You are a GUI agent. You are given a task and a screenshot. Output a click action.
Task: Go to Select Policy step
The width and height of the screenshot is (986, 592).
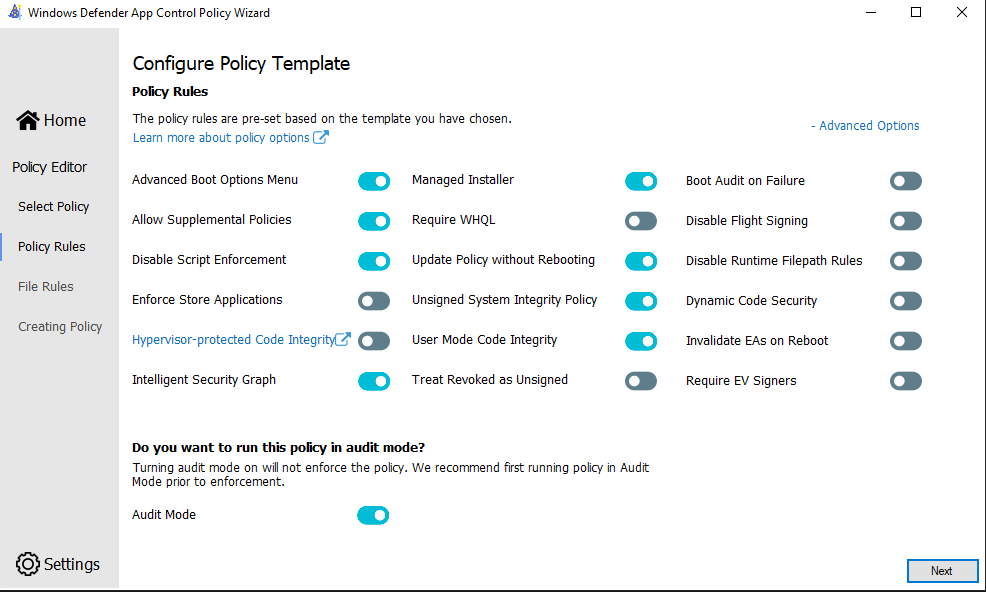tap(53, 207)
